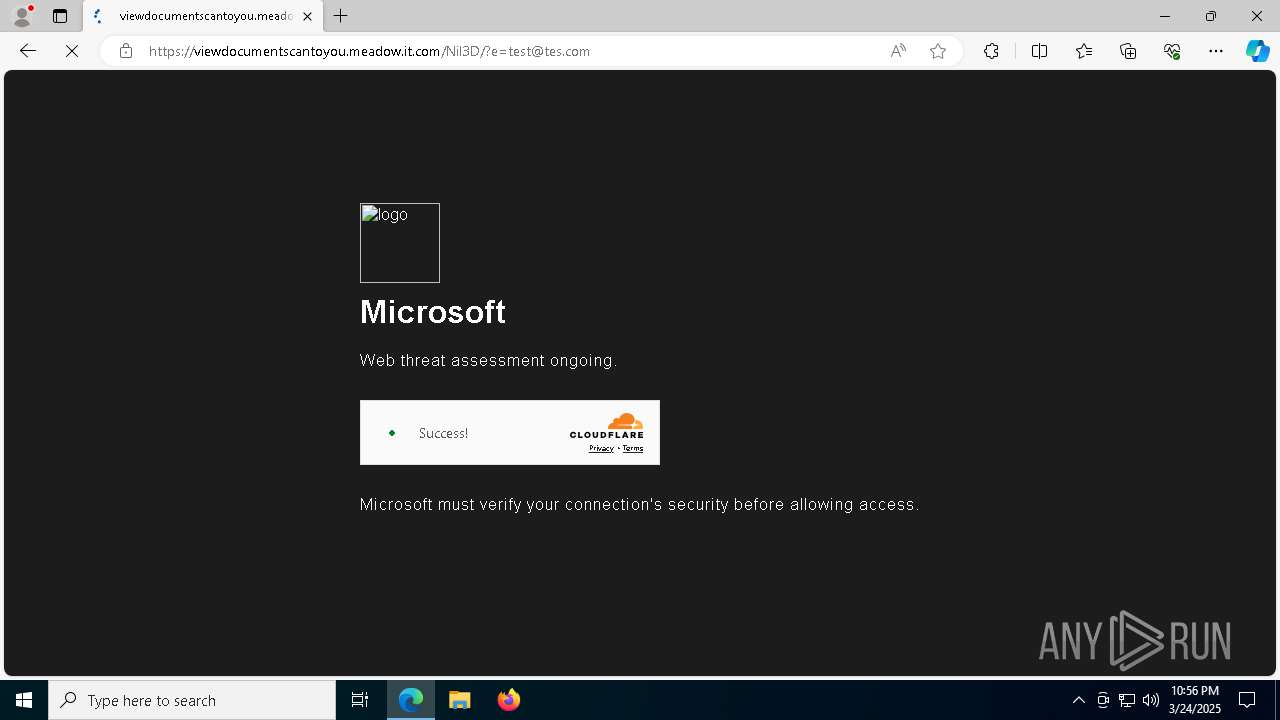
Task: Open a new tab with plus button
Action: tap(341, 16)
